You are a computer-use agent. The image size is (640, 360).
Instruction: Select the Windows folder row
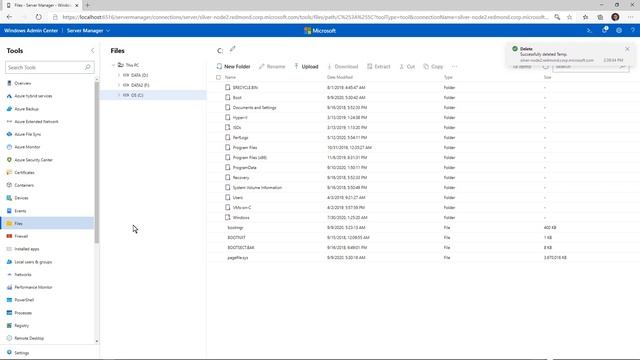[x=424, y=218]
